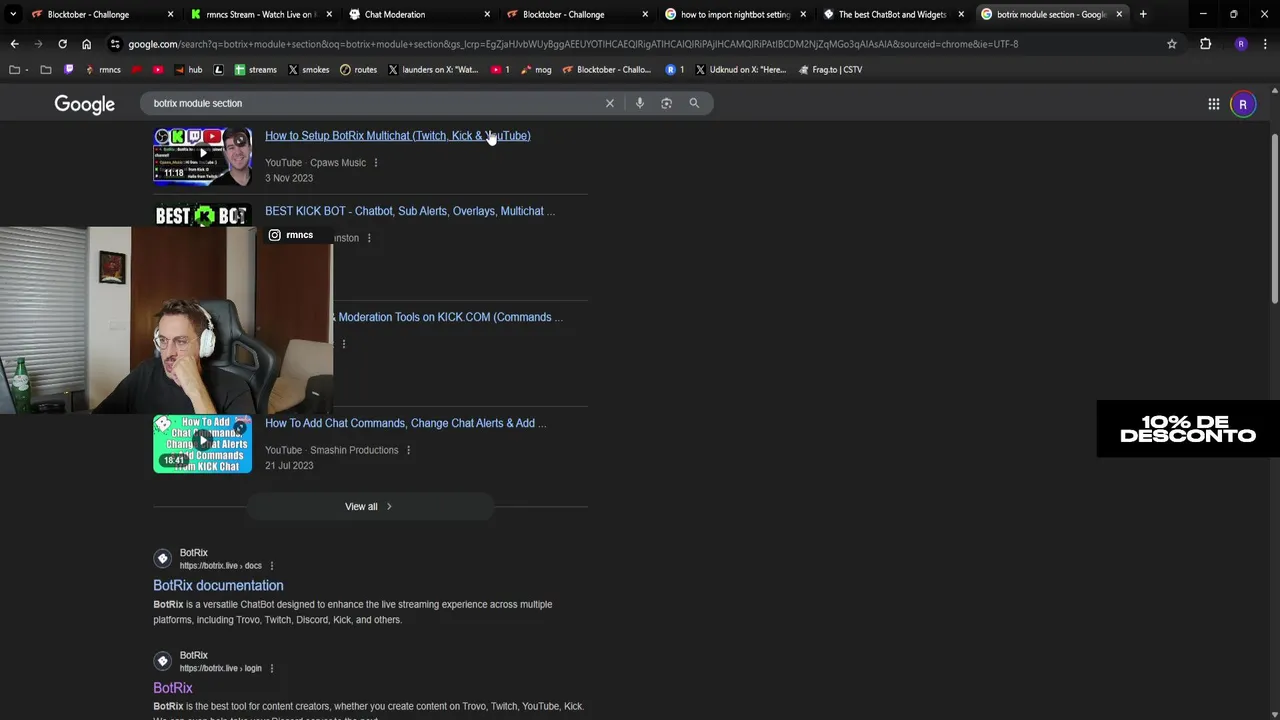Open the smokes bookmark
Image resolution: width=1280 pixels, height=720 pixels.
pos(308,70)
